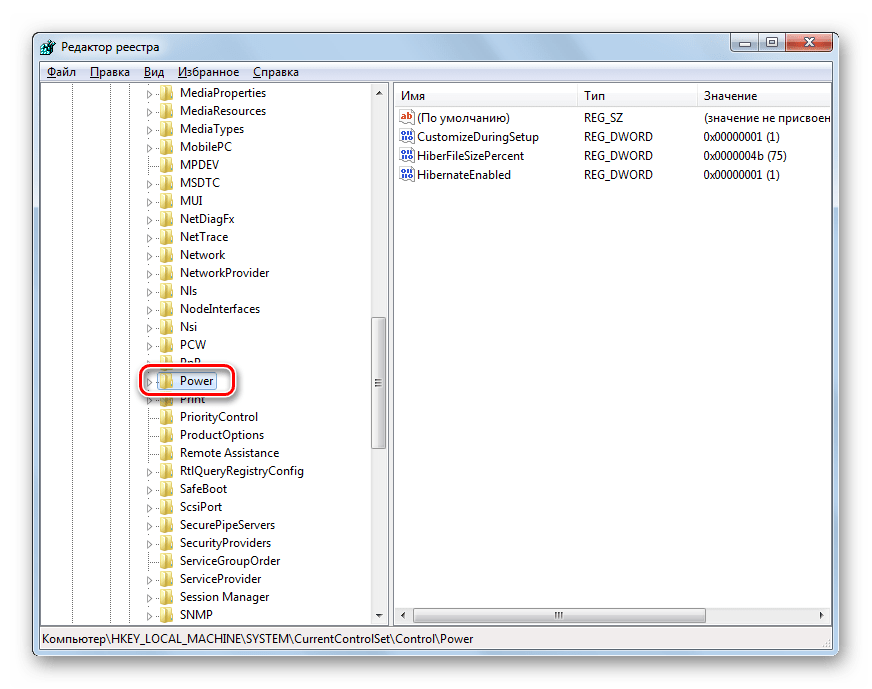Click the values pane scroll left arrow

click(x=403, y=615)
